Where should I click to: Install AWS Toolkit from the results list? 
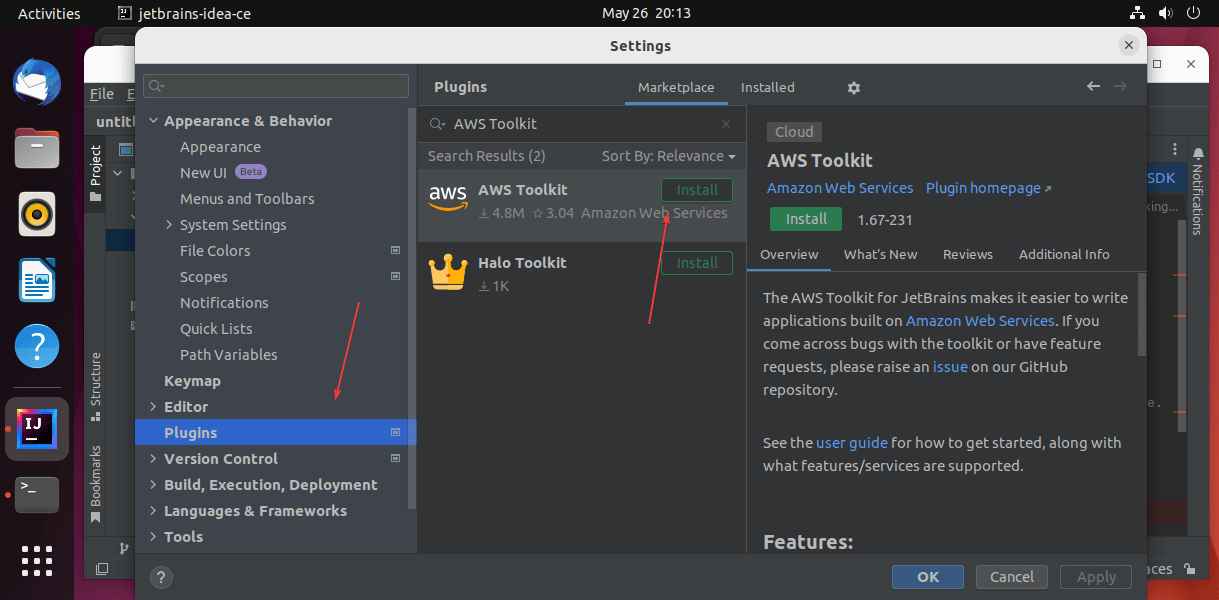click(x=697, y=190)
